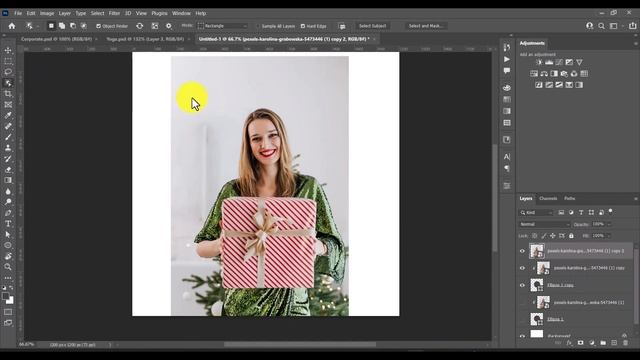Select the Move tool
Screen dimensions: 640x360
click(x=8, y=50)
